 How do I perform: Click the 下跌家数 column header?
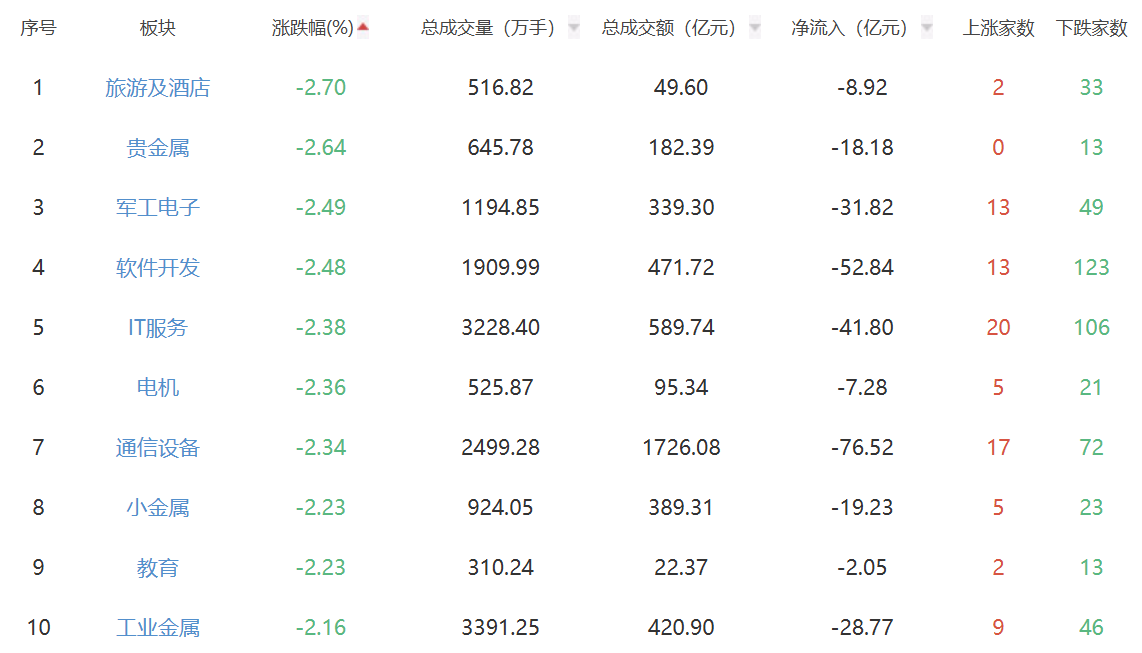pyautogui.click(x=1090, y=28)
